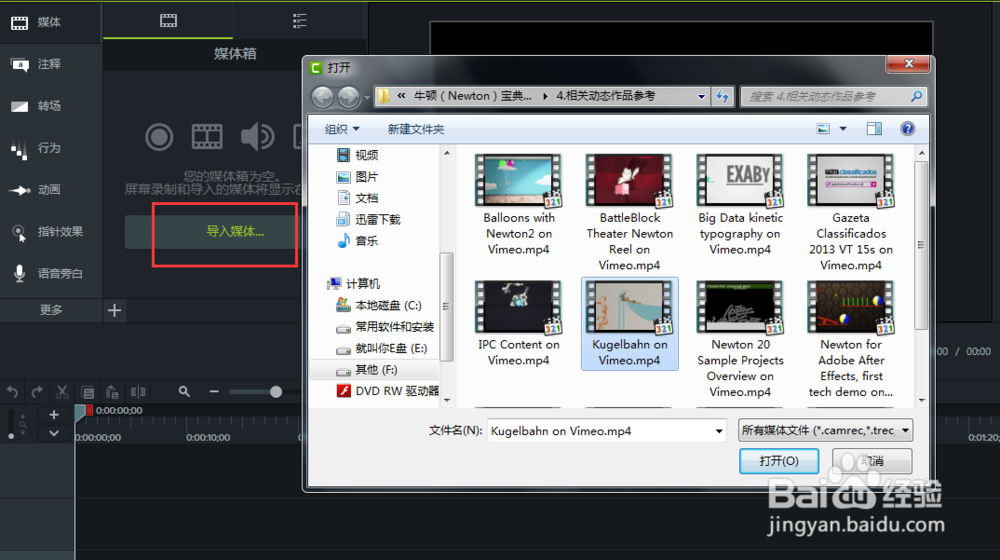1000x560 pixels.
Task: Click the add track plus button
Action: tap(54, 415)
